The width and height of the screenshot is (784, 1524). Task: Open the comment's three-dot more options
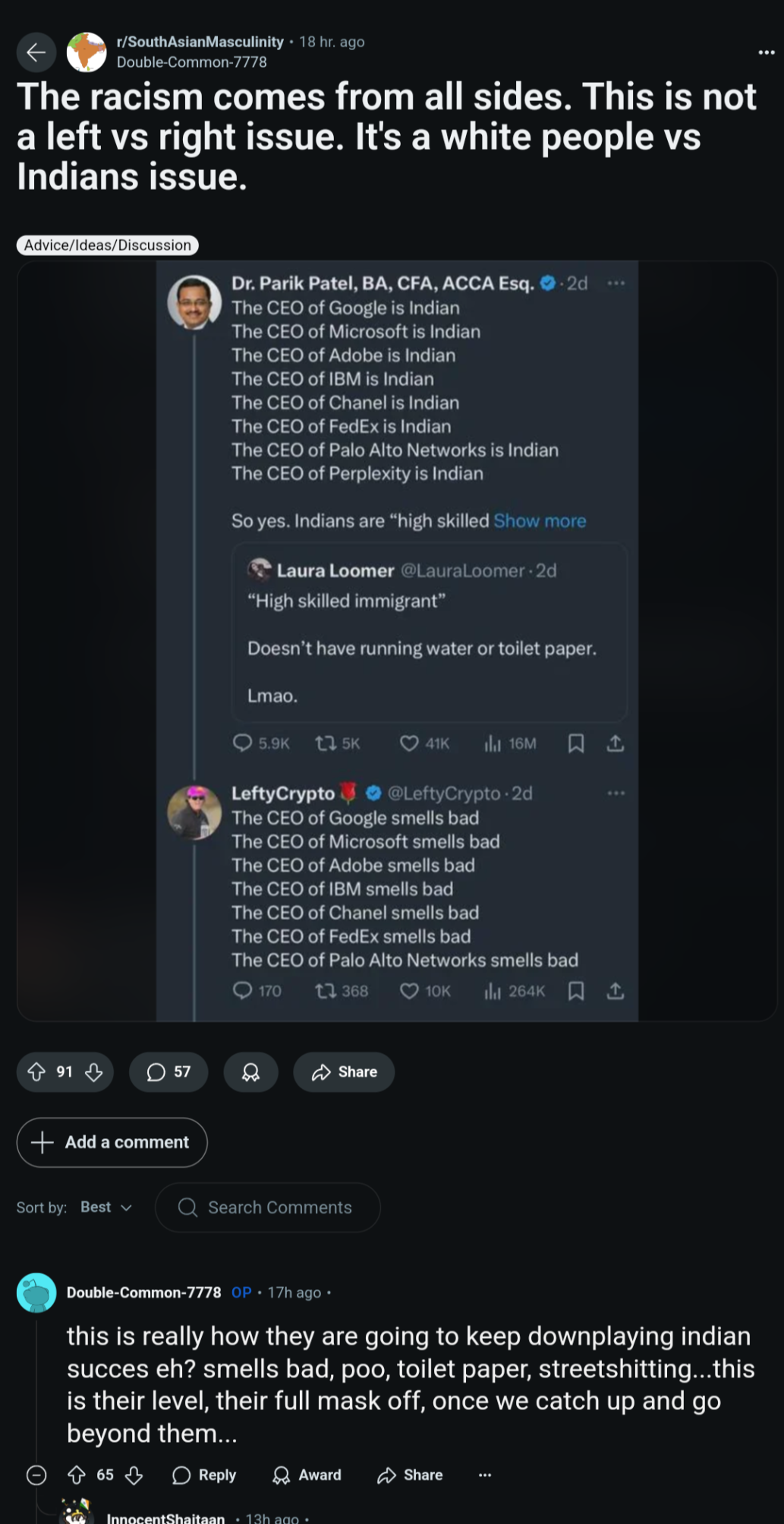pyautogui.click(x=485, y=1475)
